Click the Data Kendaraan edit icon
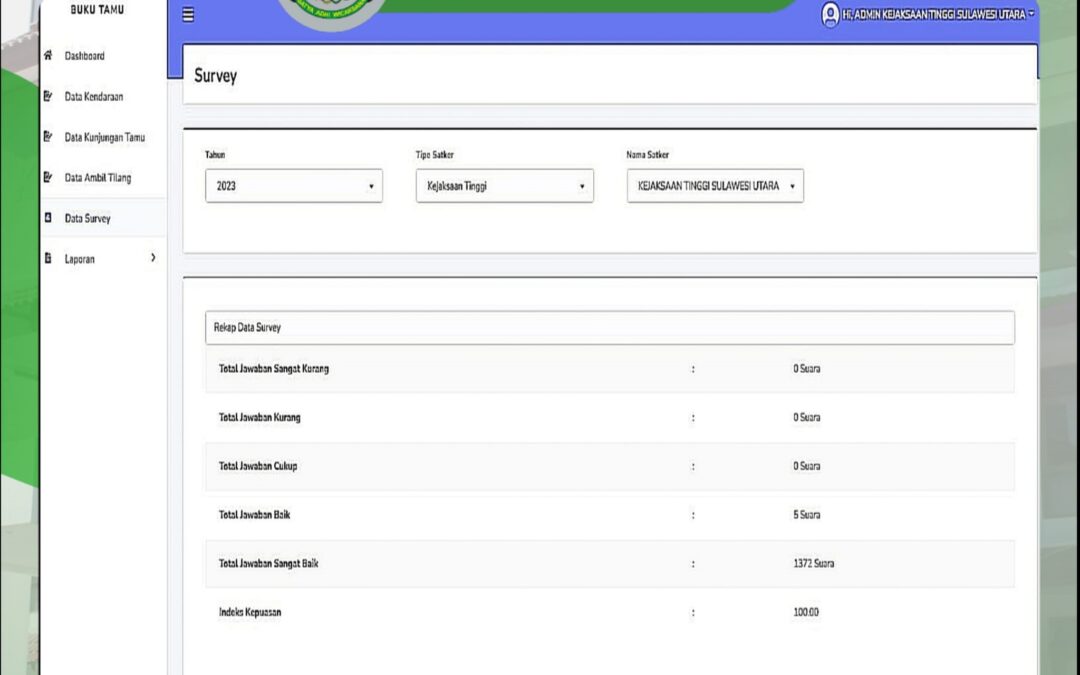This screenshot has height=675, width=1080. 48,97
